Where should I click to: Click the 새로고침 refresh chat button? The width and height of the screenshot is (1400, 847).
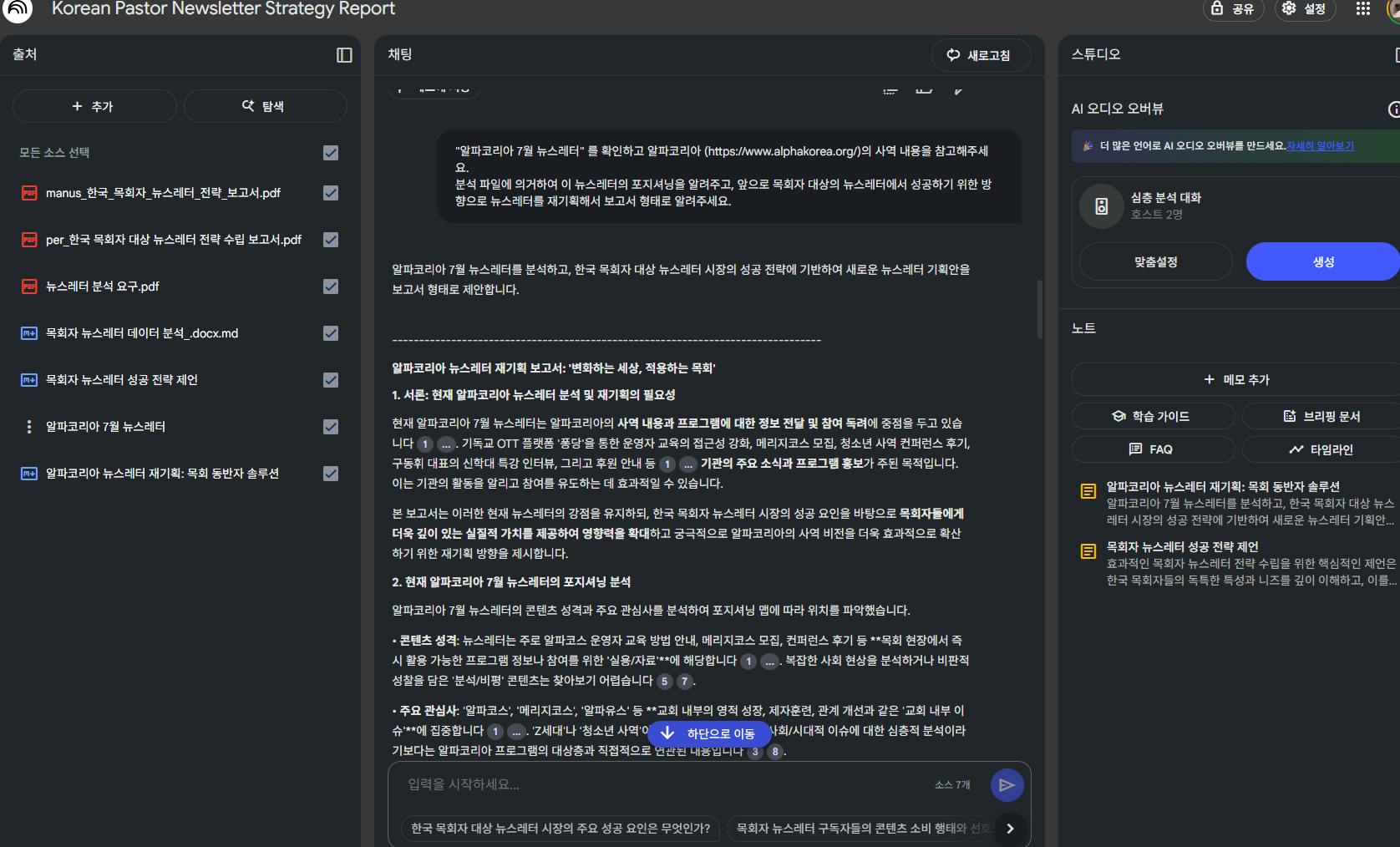[x=981, y=55]
